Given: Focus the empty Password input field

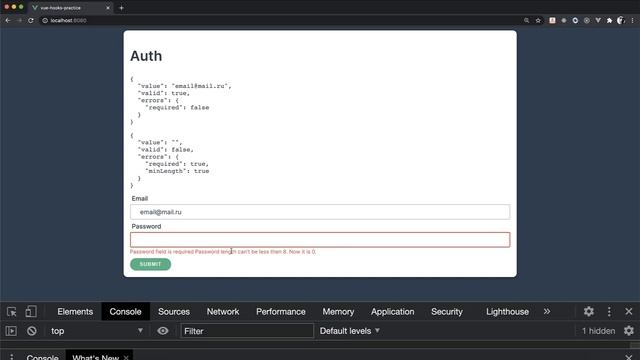Looking at the screenshot, I should coord(320,240).
